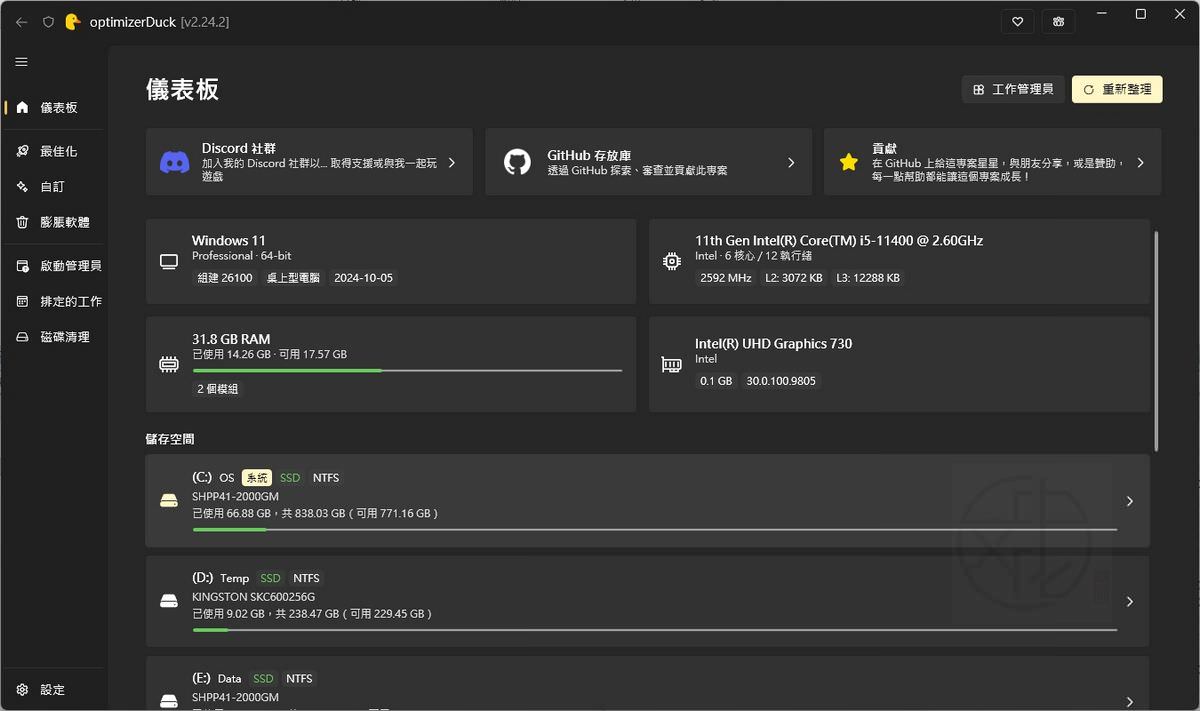
Task: Click the E: drive icon
Action: (x=169, y=701)
